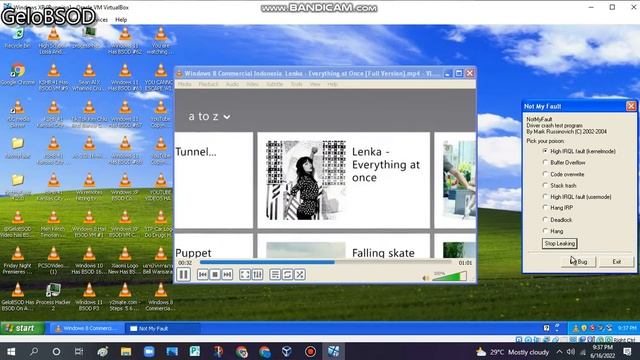Open VLC Audio menu
640x360 pixels.
(232, 84)
